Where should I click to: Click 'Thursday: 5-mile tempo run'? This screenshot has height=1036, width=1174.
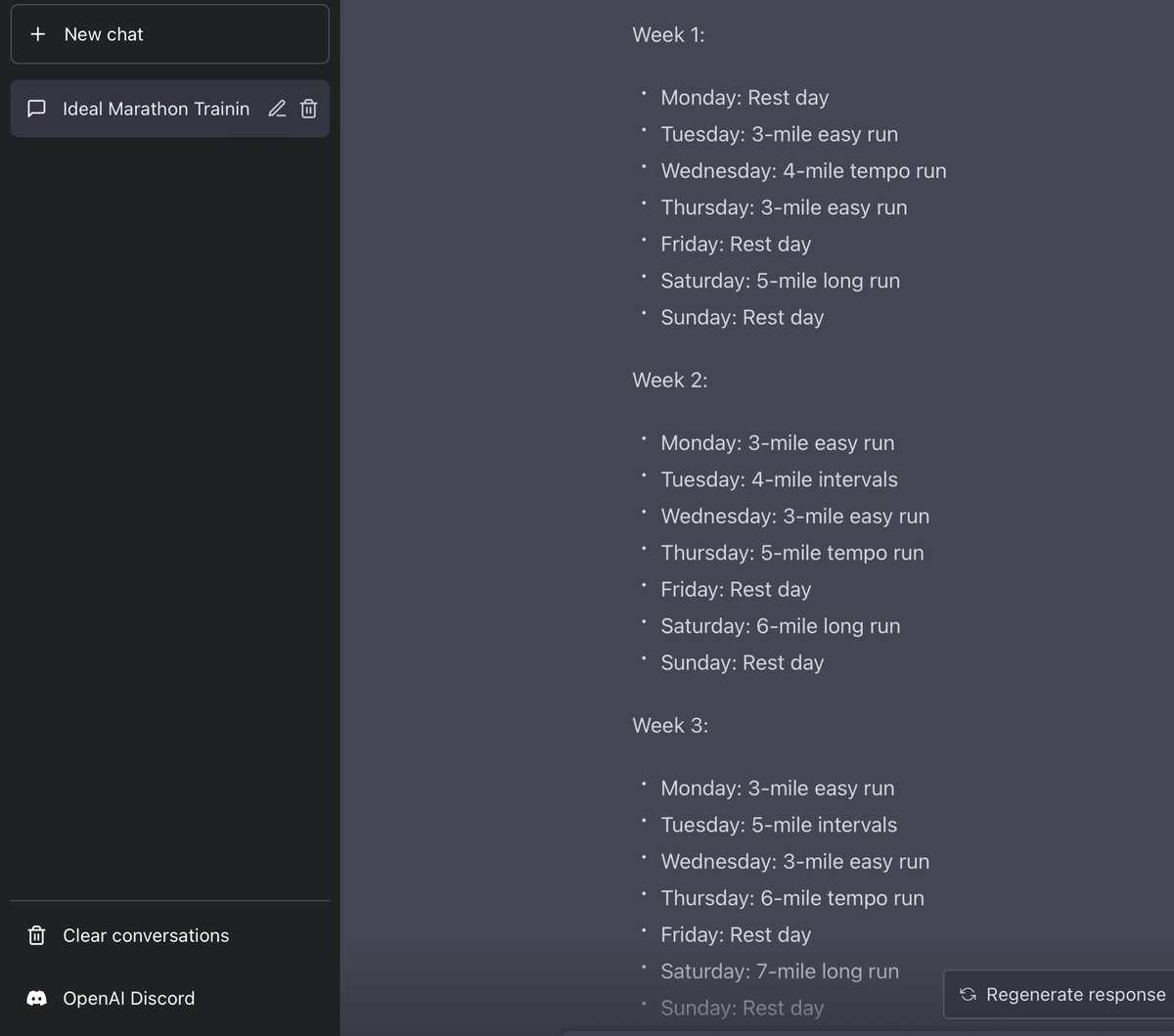(791, 553)
